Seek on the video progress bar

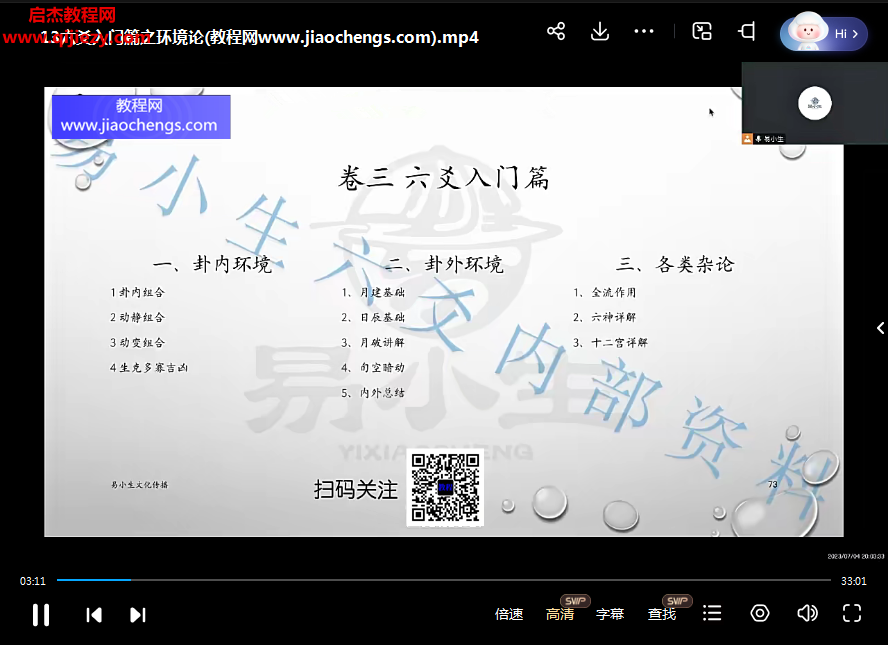tap(443, 580)
